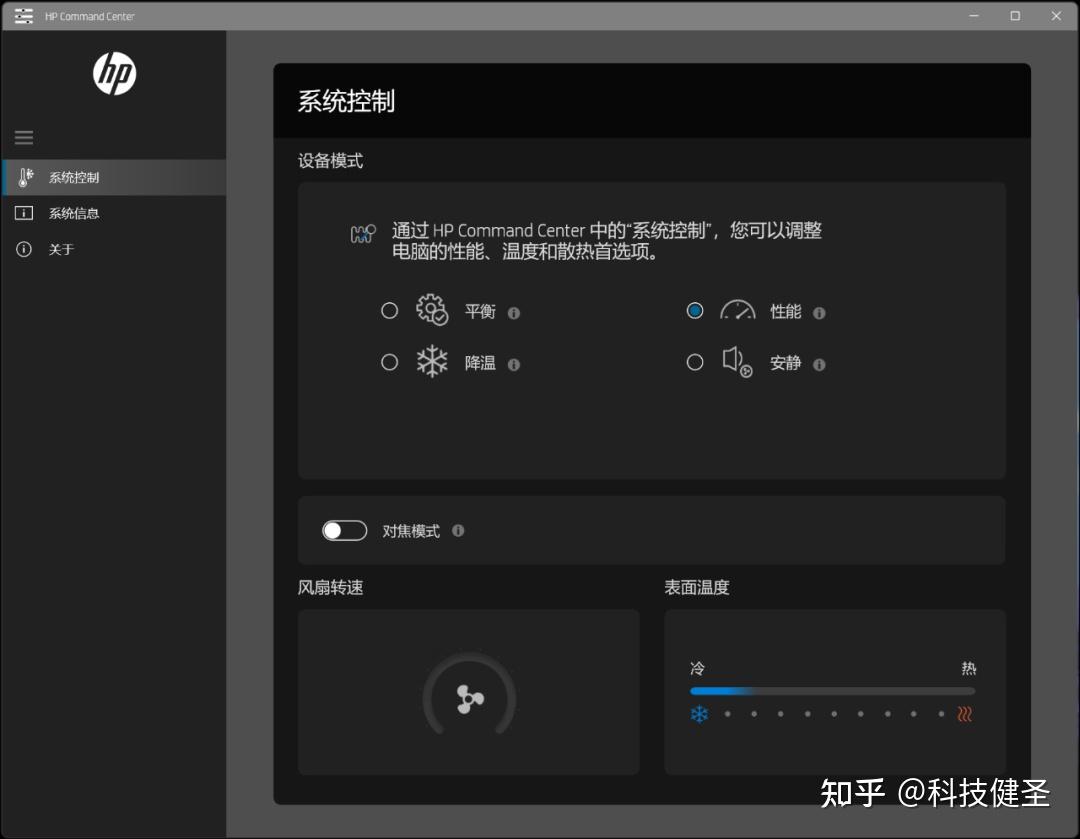
Task: Click the HP logo in the sidebar
Action: tap(113, 73)
